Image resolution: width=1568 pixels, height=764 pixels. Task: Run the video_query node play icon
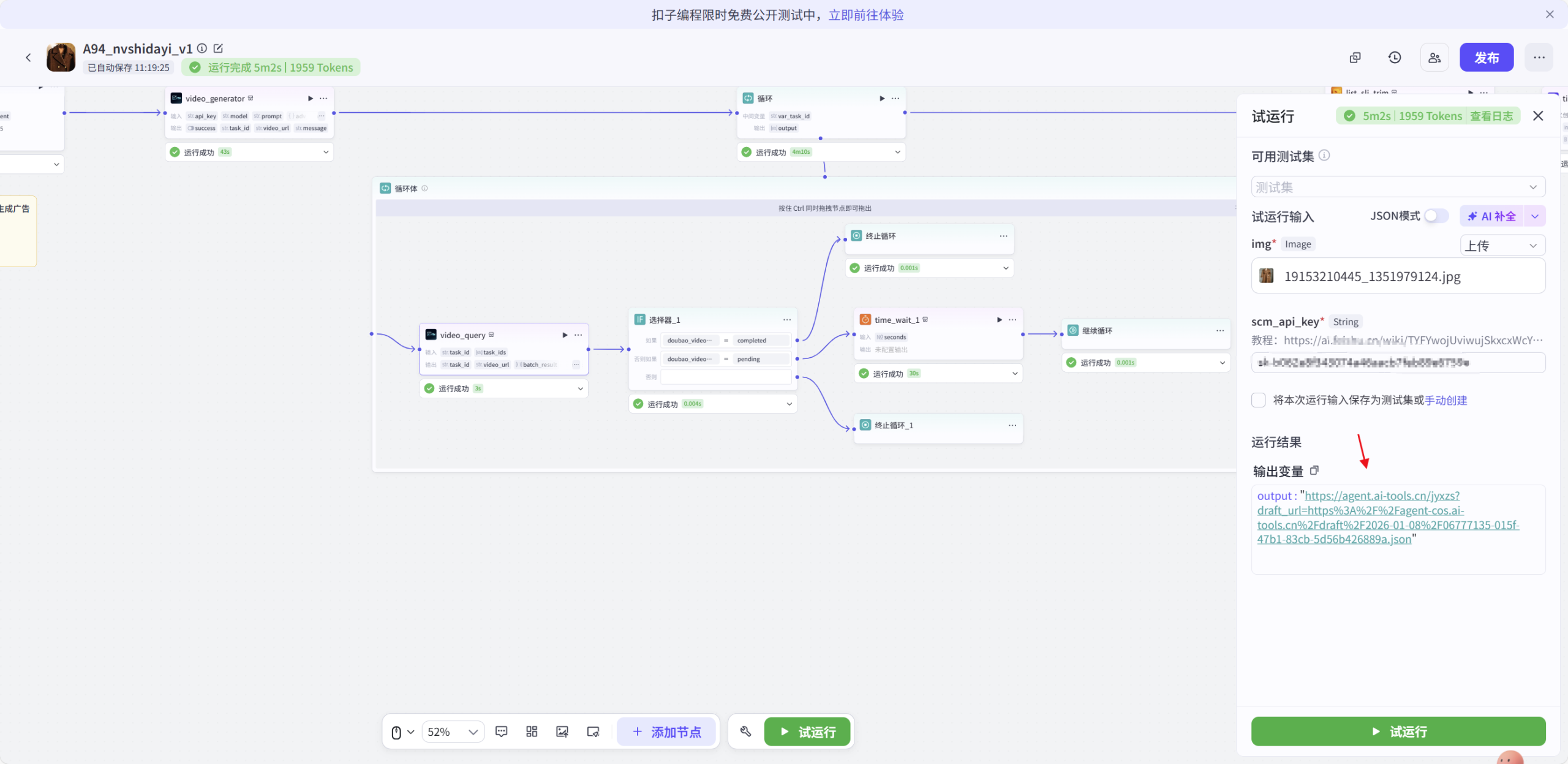[565, 335]
